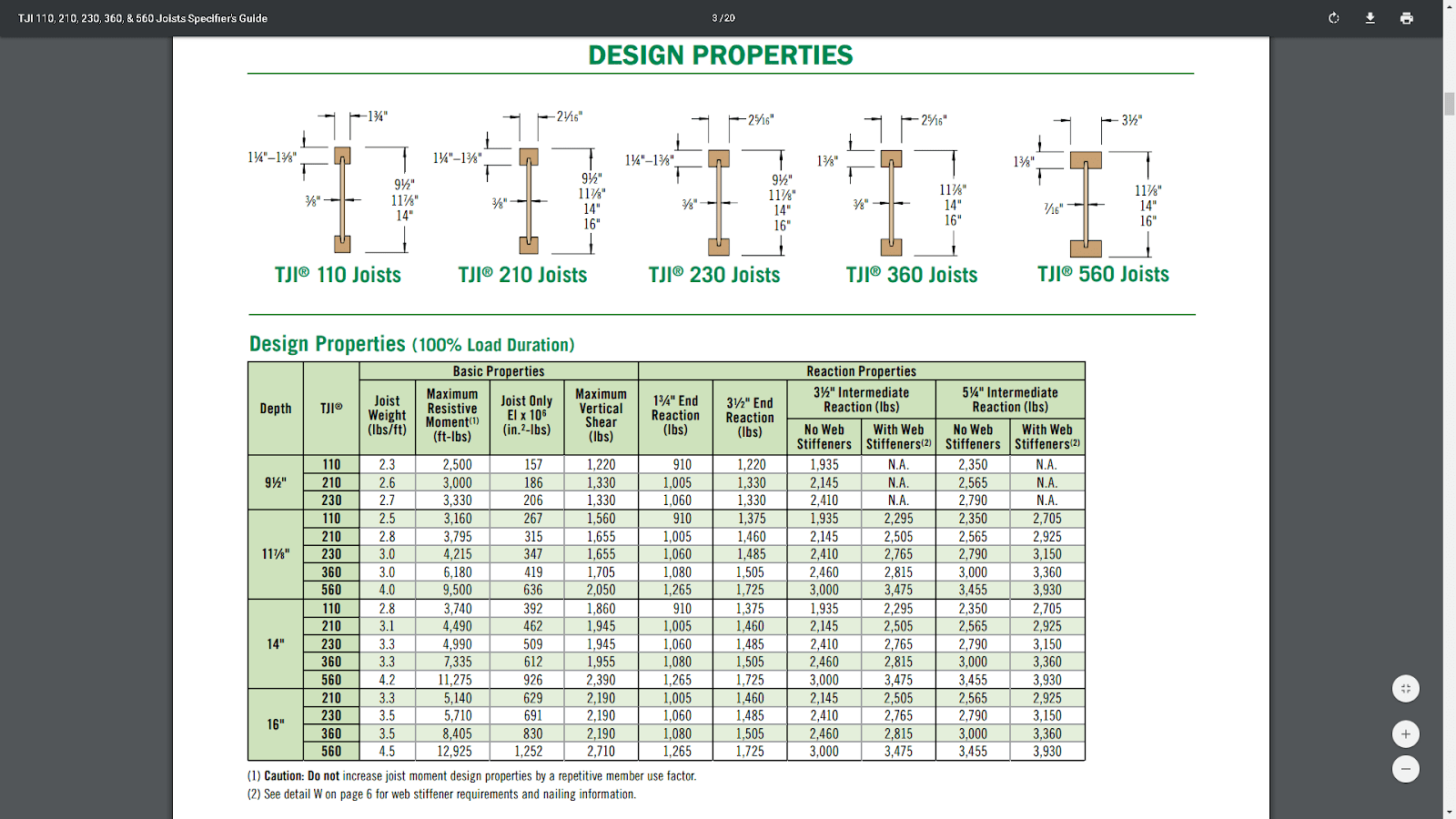The height and width of the screenshot is (819, 1456).
Task: Print the Specifier's Guide PDF
Action: (1406, 18)
